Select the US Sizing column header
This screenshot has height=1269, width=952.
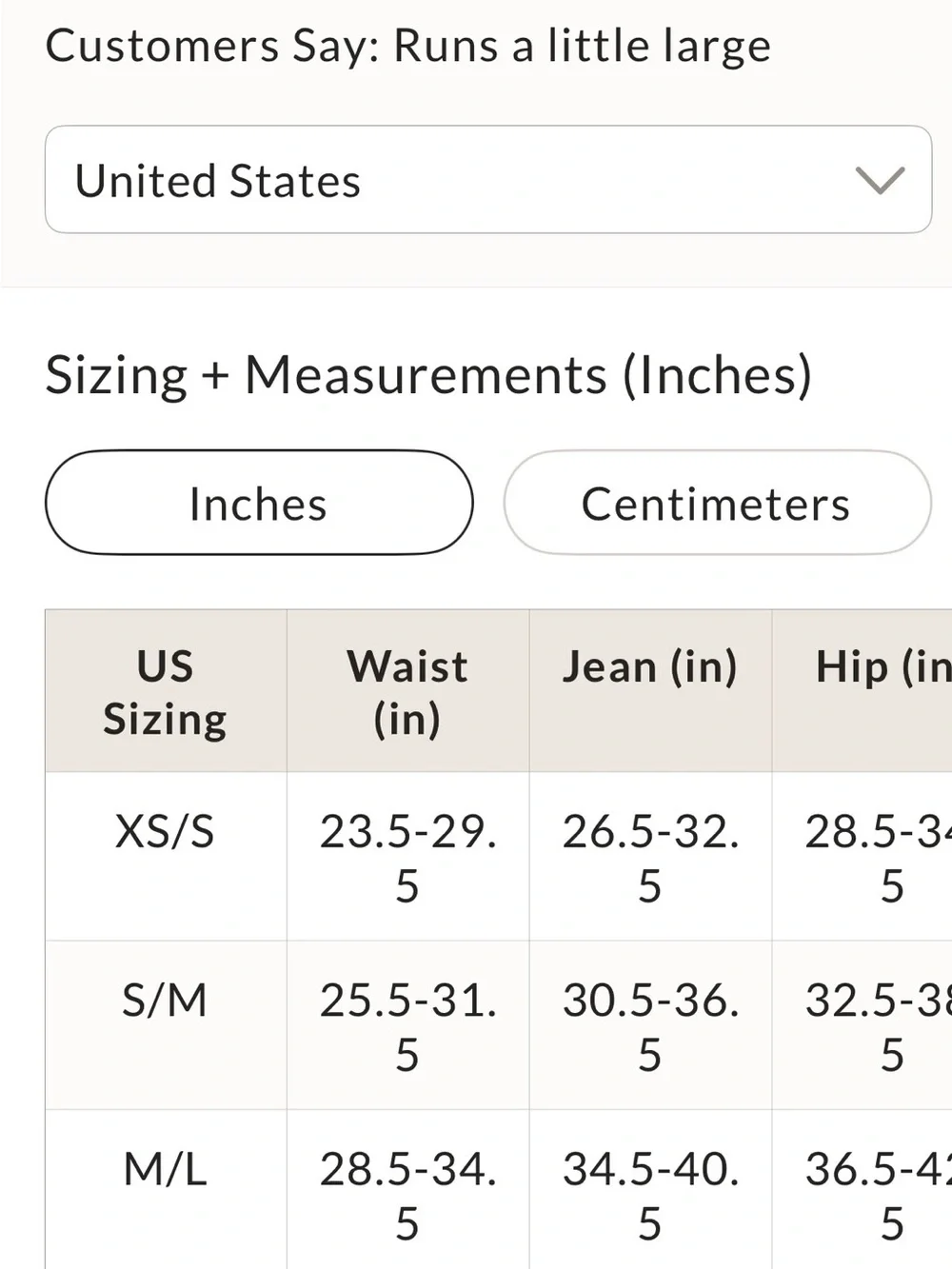[x=166, y=691]
